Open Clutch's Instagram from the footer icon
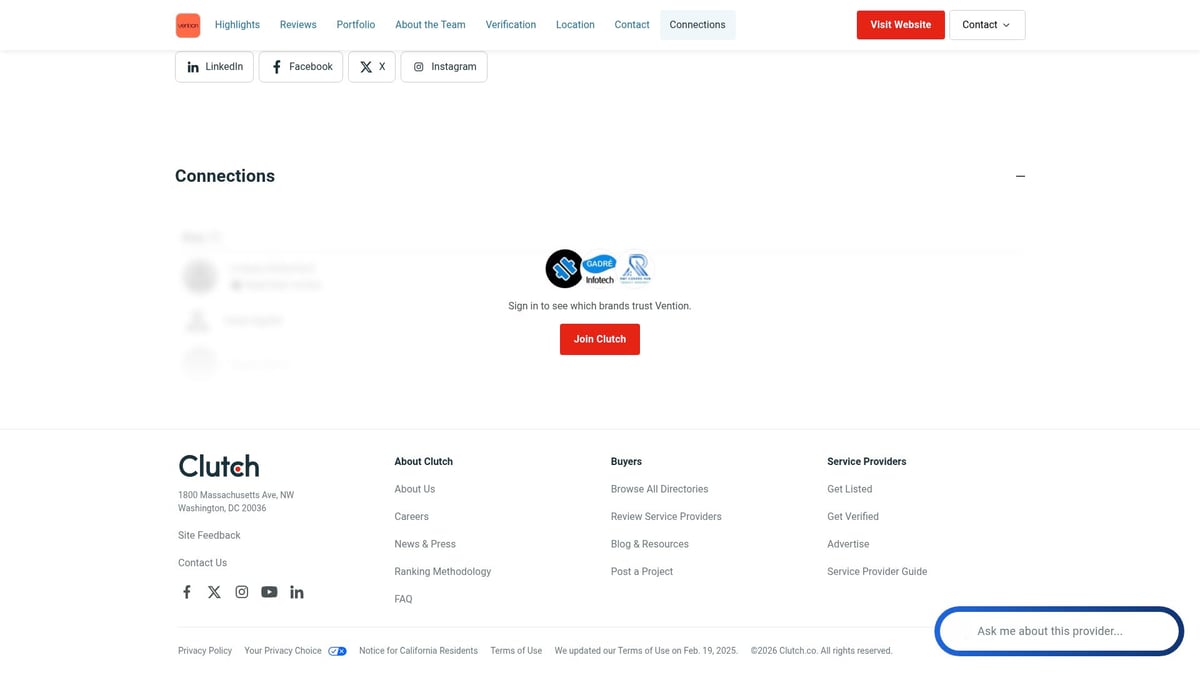Image resolution: width=1200 pixels, height=675 pixels. click(x=241, y=591)
